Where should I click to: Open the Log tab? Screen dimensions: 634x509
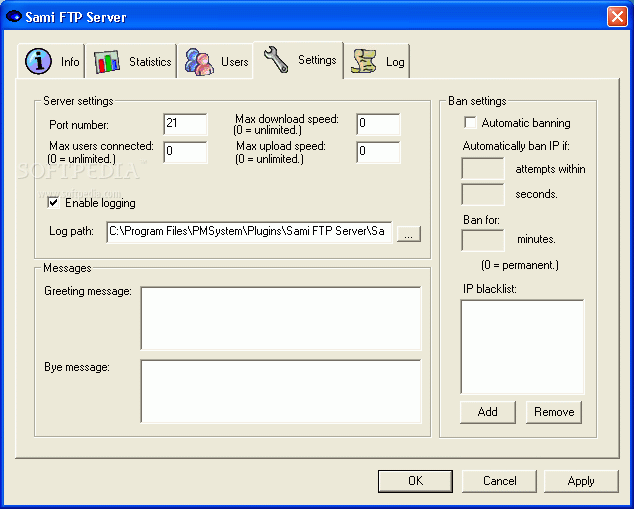point(377,61)
